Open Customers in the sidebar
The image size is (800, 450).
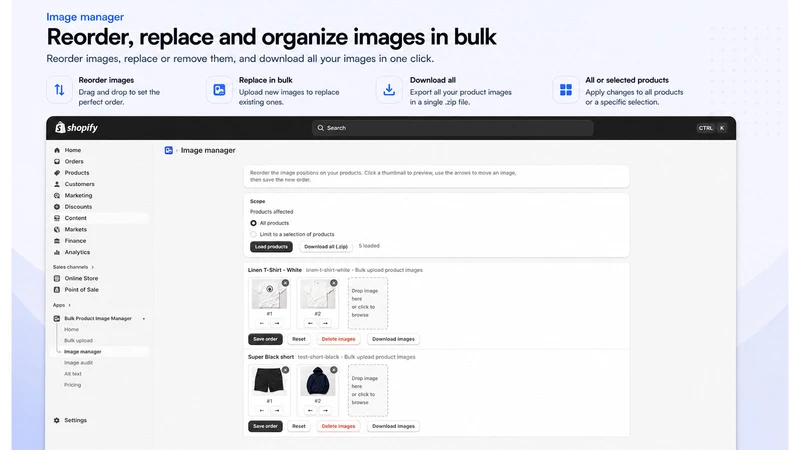coord(79,184)
